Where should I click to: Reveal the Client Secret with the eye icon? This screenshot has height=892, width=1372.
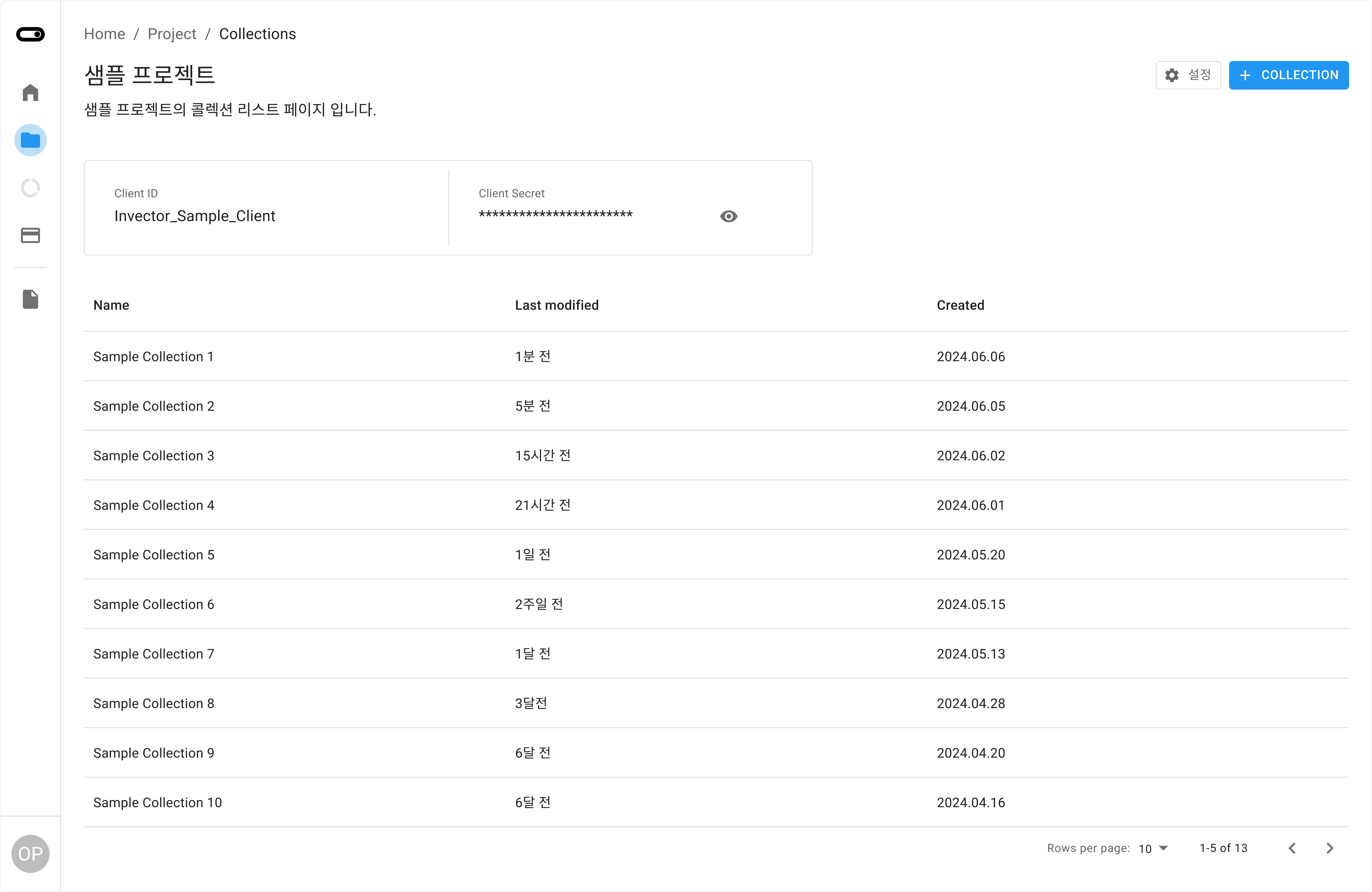[x=729, y=216]
